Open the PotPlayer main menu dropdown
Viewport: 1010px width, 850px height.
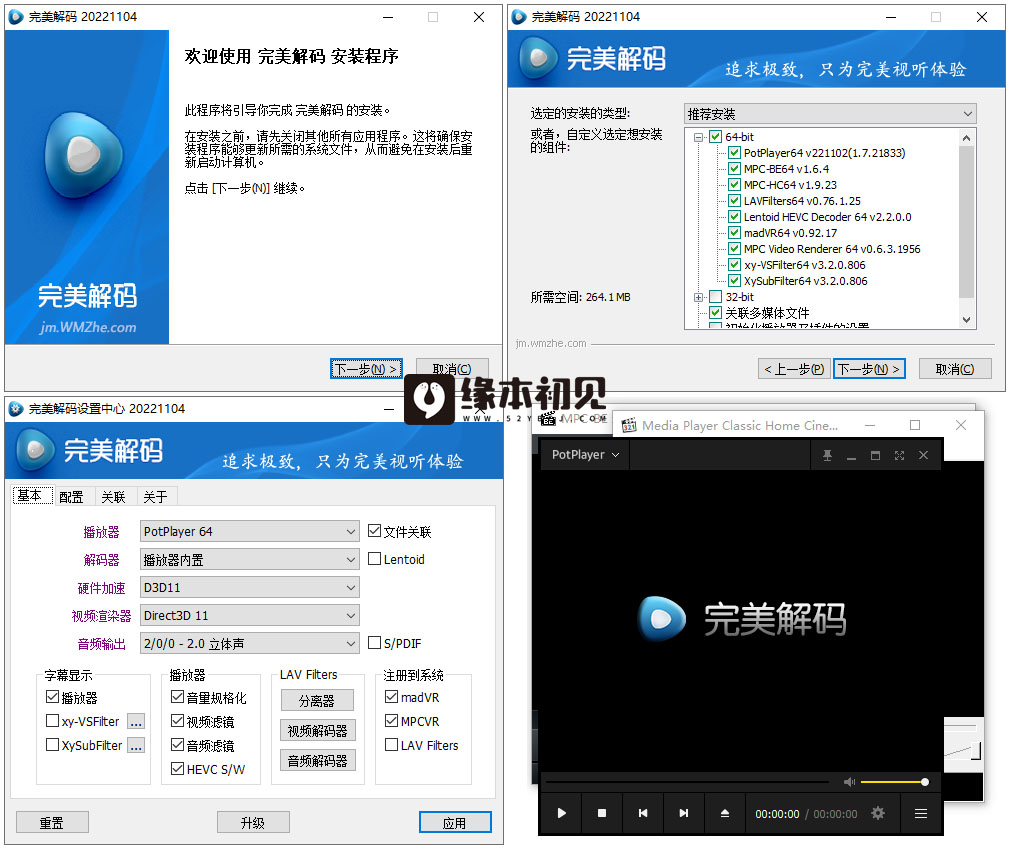point(585,455)
